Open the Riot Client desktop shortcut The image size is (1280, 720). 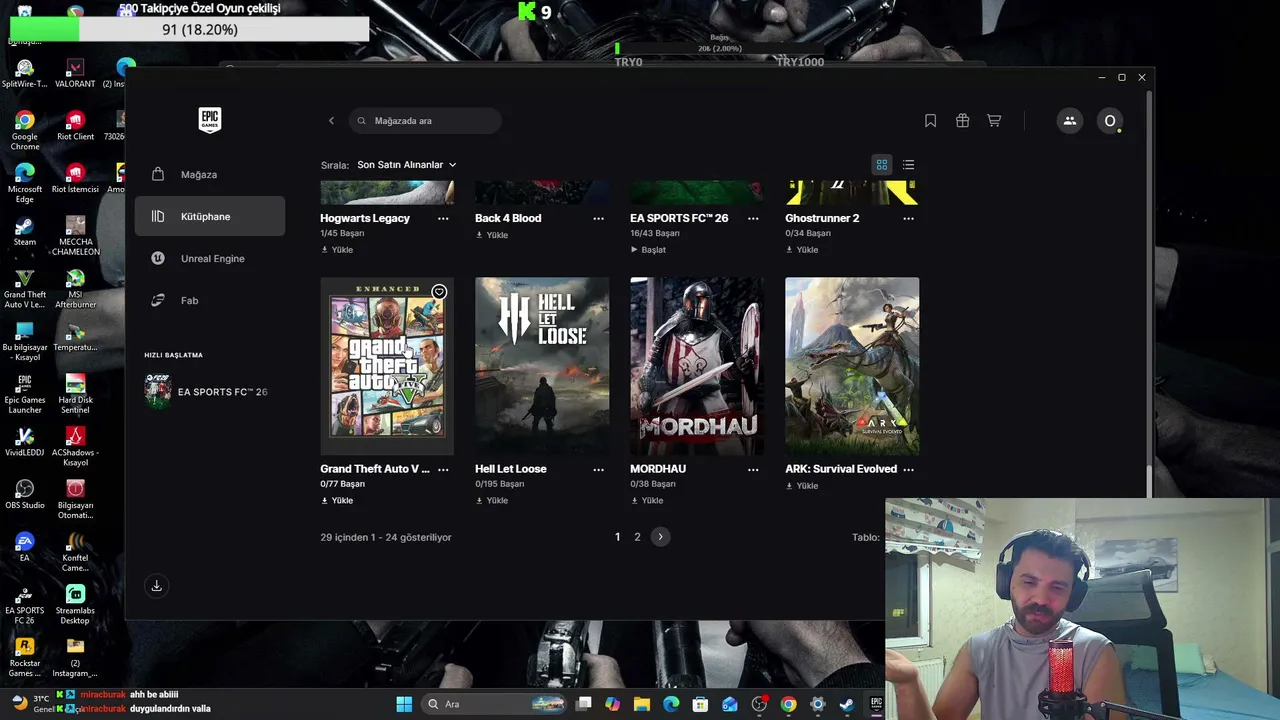coord(75,126)
